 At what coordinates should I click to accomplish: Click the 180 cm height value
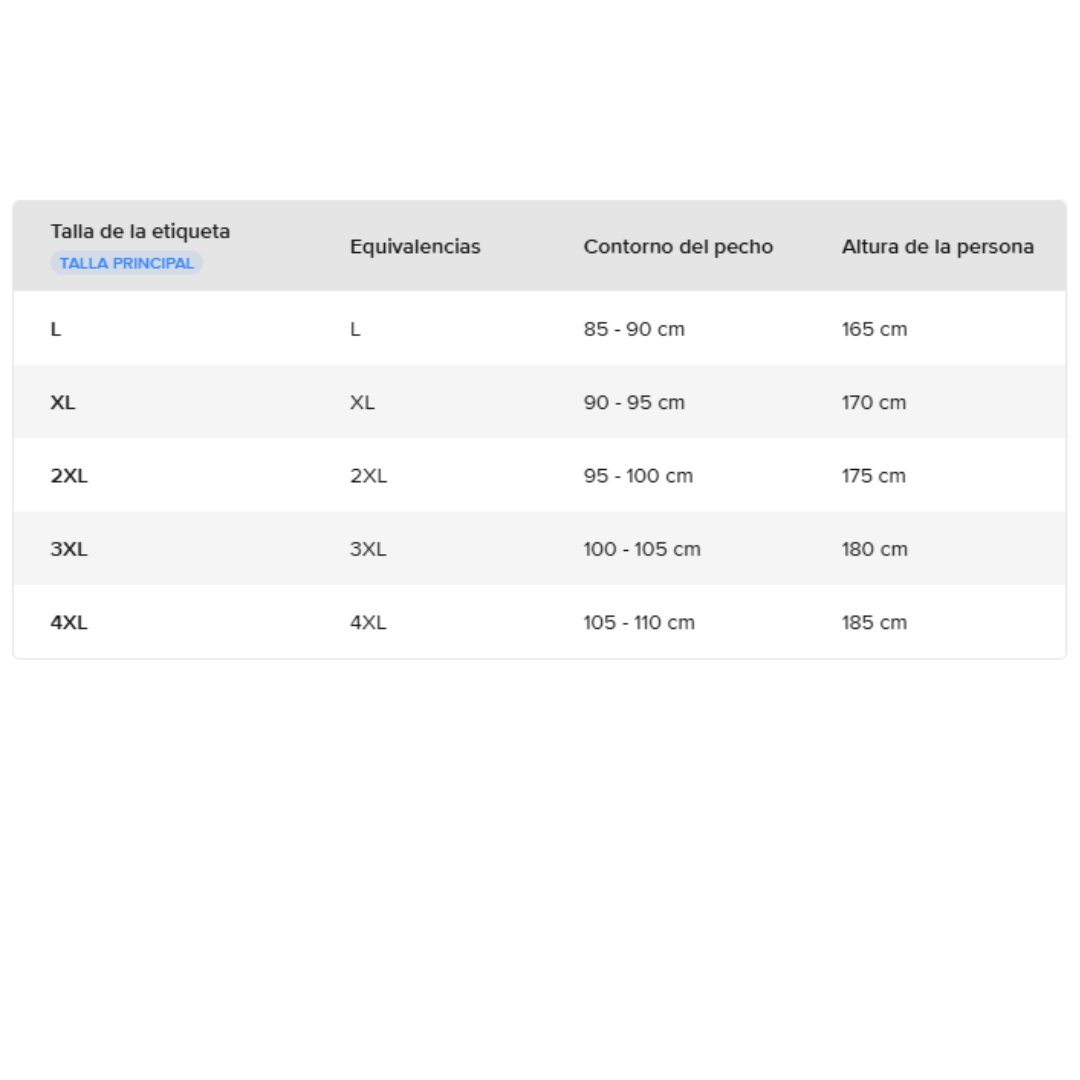(874, 549)
